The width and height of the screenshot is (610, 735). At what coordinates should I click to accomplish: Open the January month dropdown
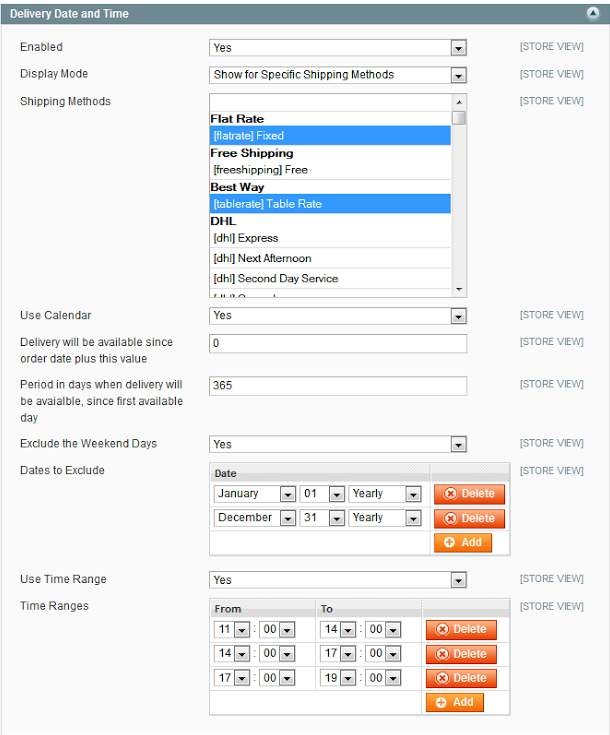pos(254,494)
